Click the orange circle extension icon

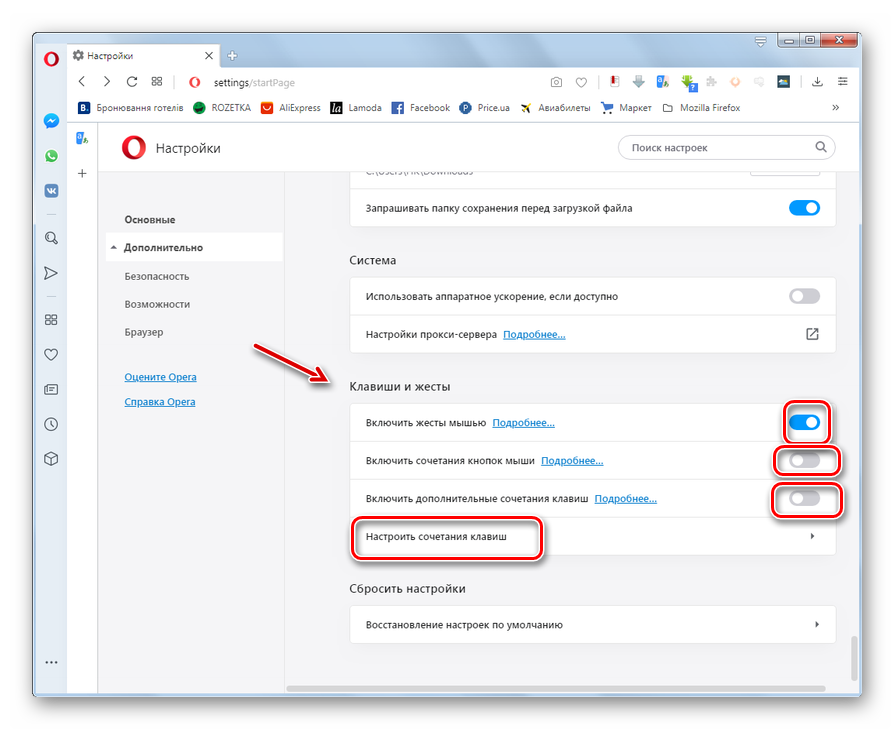coord(735,82)
